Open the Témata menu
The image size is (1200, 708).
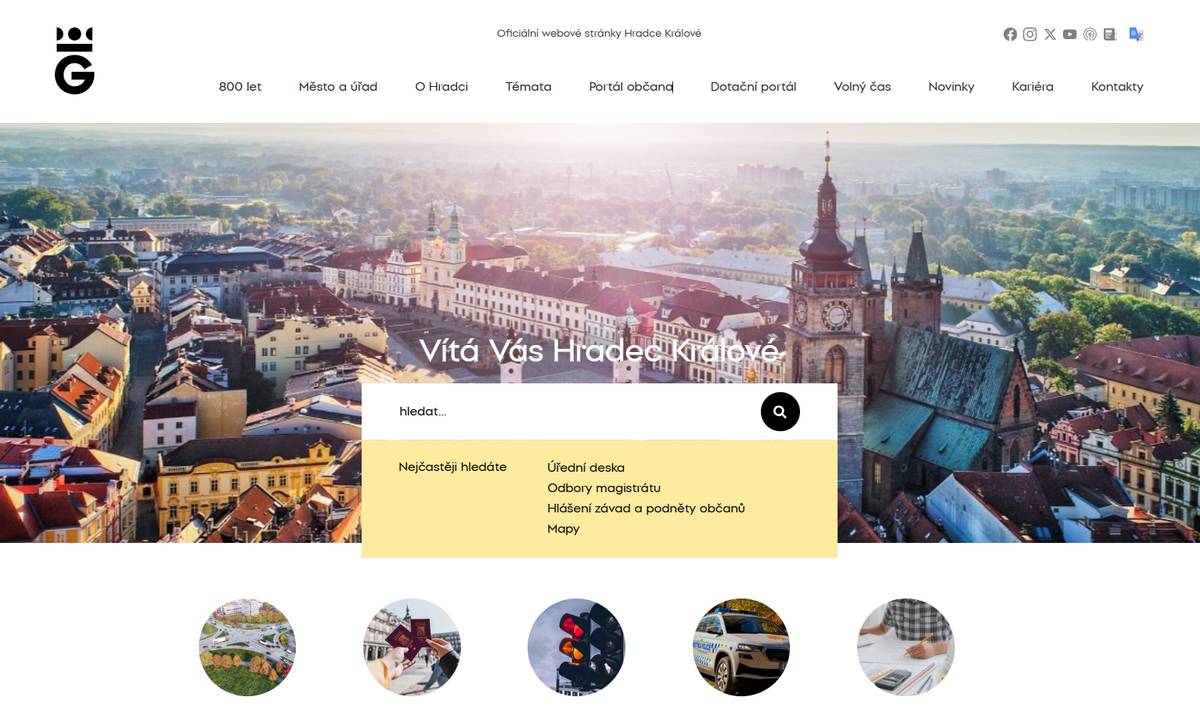click(528, 87)
